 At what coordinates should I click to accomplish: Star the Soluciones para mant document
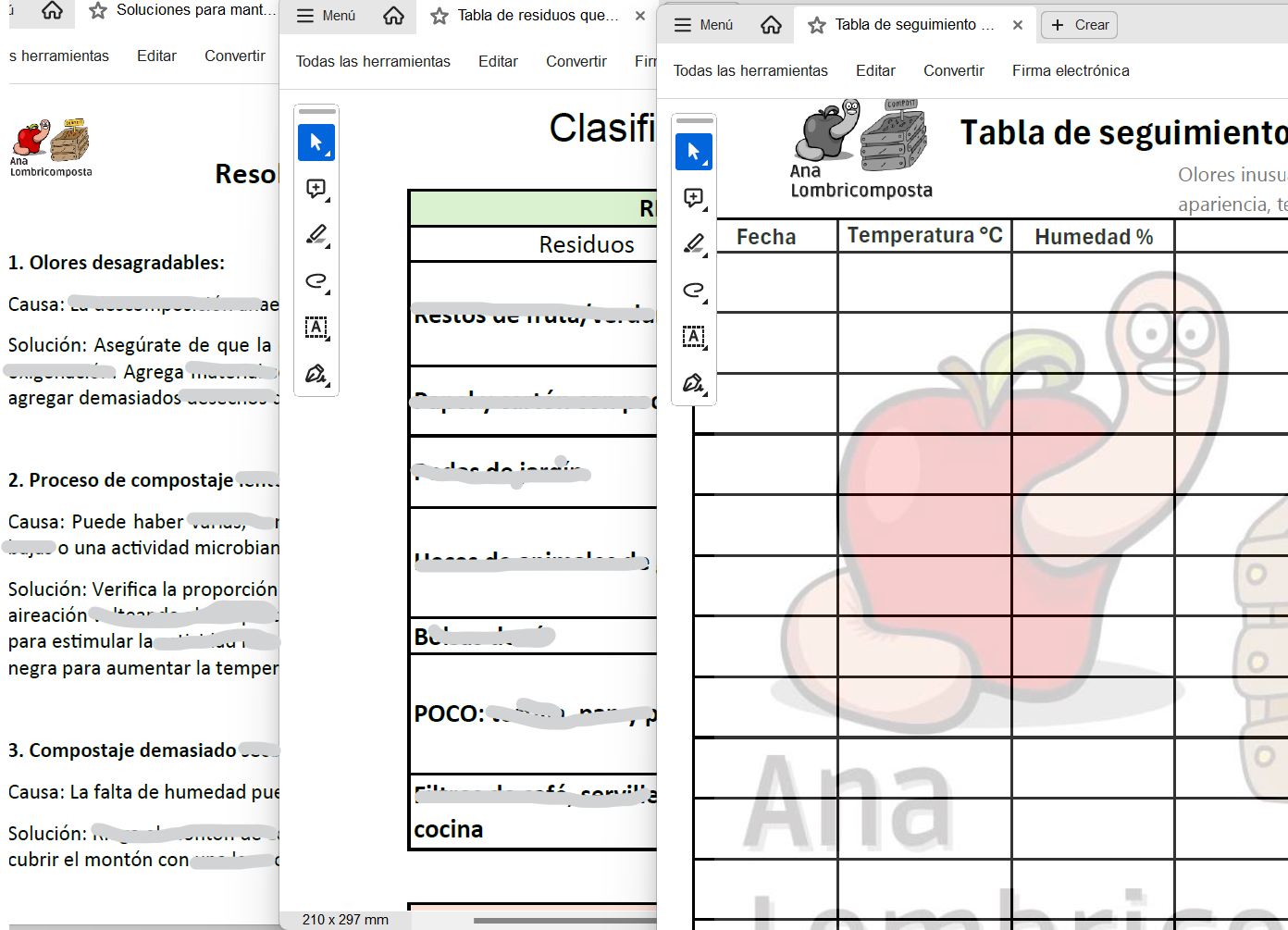tap(98, 10)
